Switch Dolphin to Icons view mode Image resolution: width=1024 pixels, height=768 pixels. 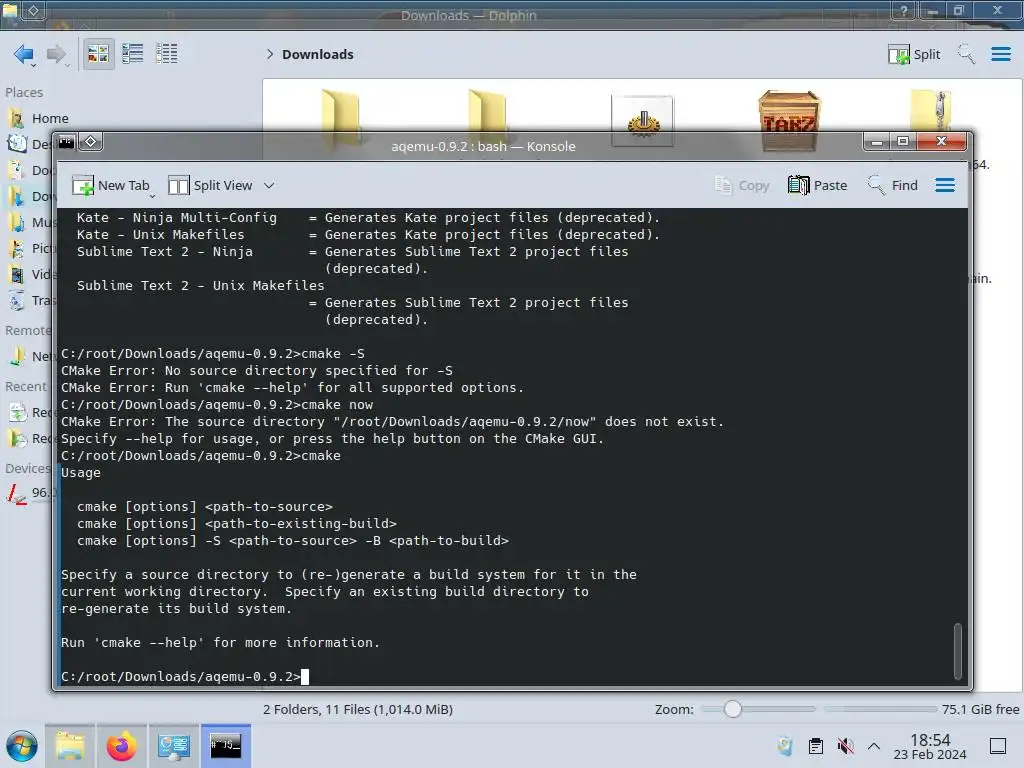(x=98, y=54)
